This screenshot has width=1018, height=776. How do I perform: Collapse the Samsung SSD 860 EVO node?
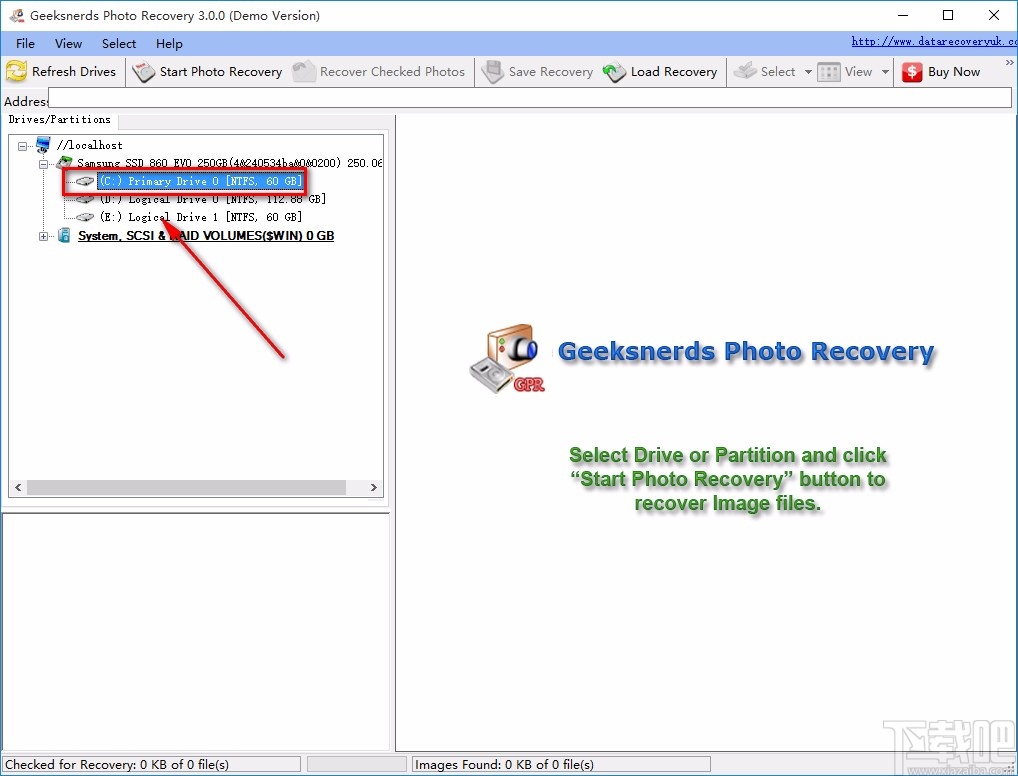43,164
